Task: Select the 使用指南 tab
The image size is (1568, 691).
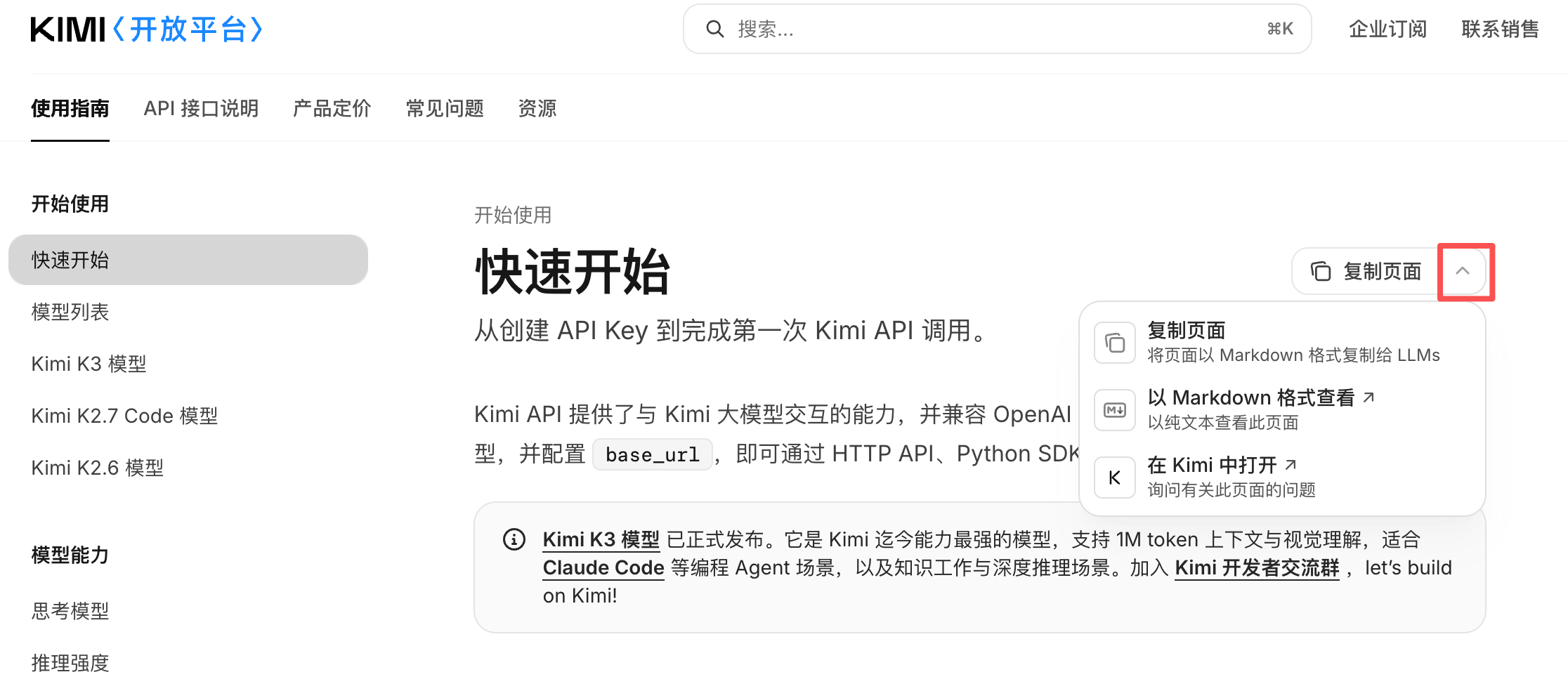Action: click(70, 108)
